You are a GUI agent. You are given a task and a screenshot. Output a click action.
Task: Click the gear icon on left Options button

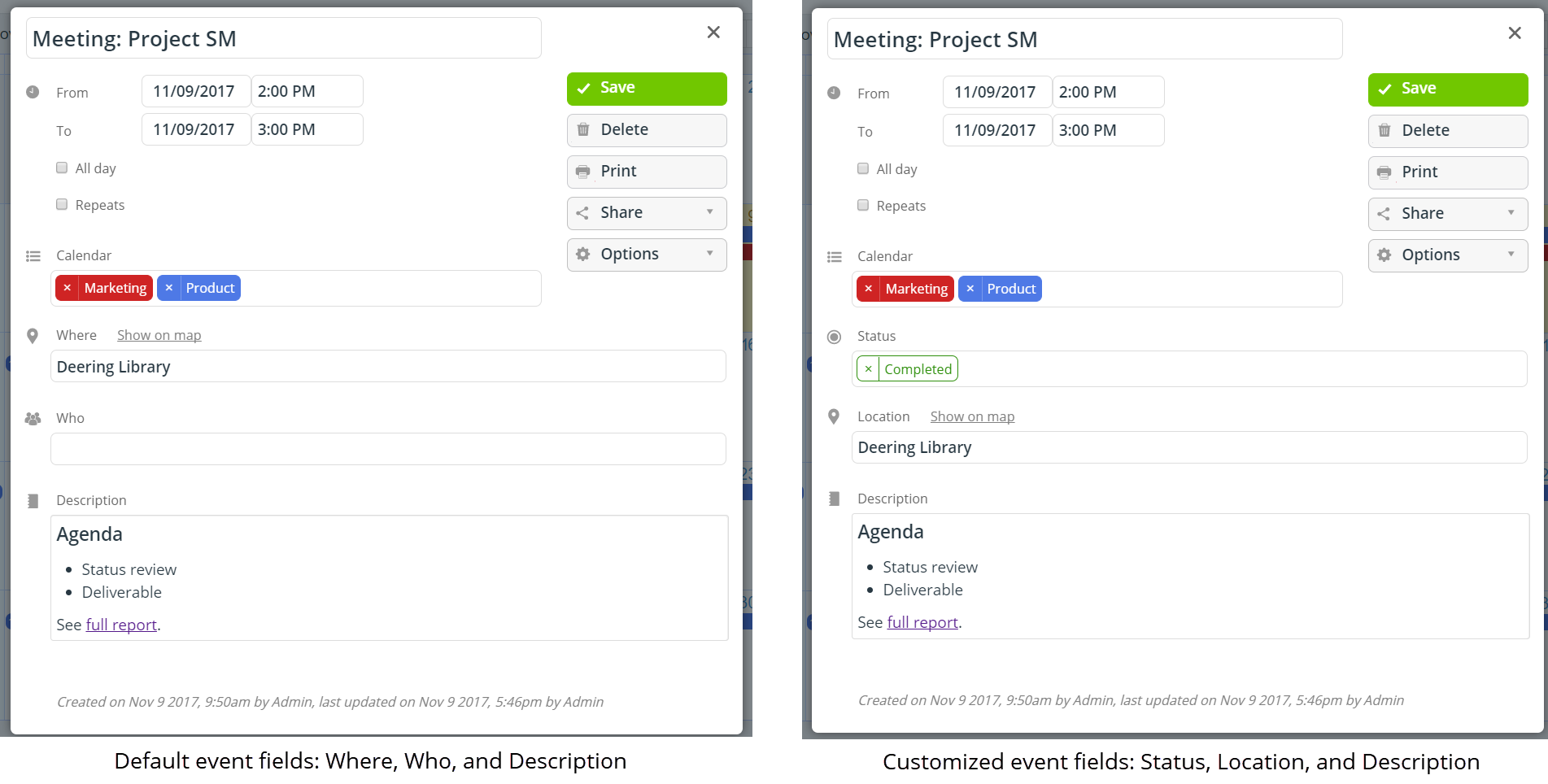[x=583, y=254]
